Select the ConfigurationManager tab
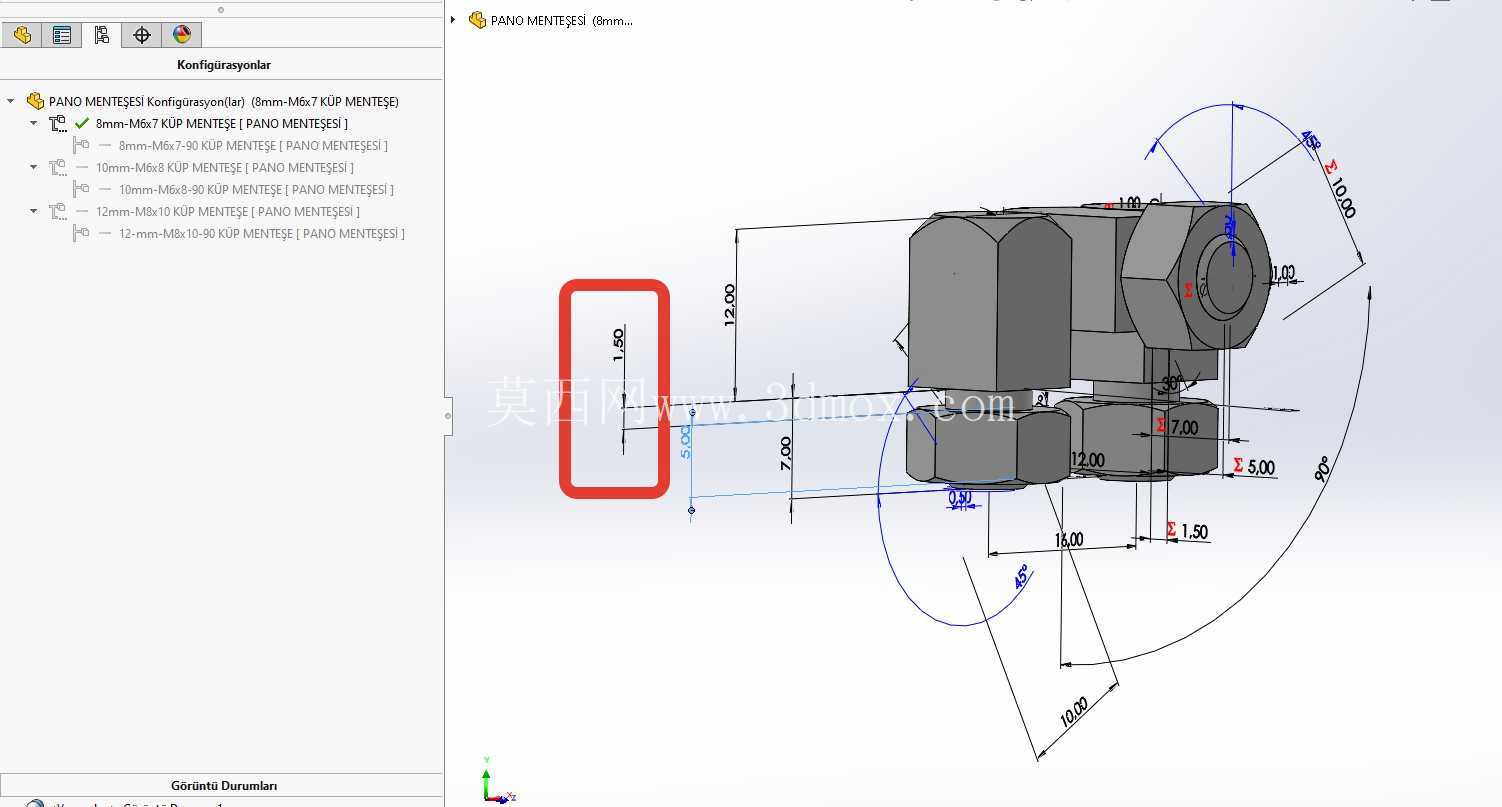 point(102,35)
